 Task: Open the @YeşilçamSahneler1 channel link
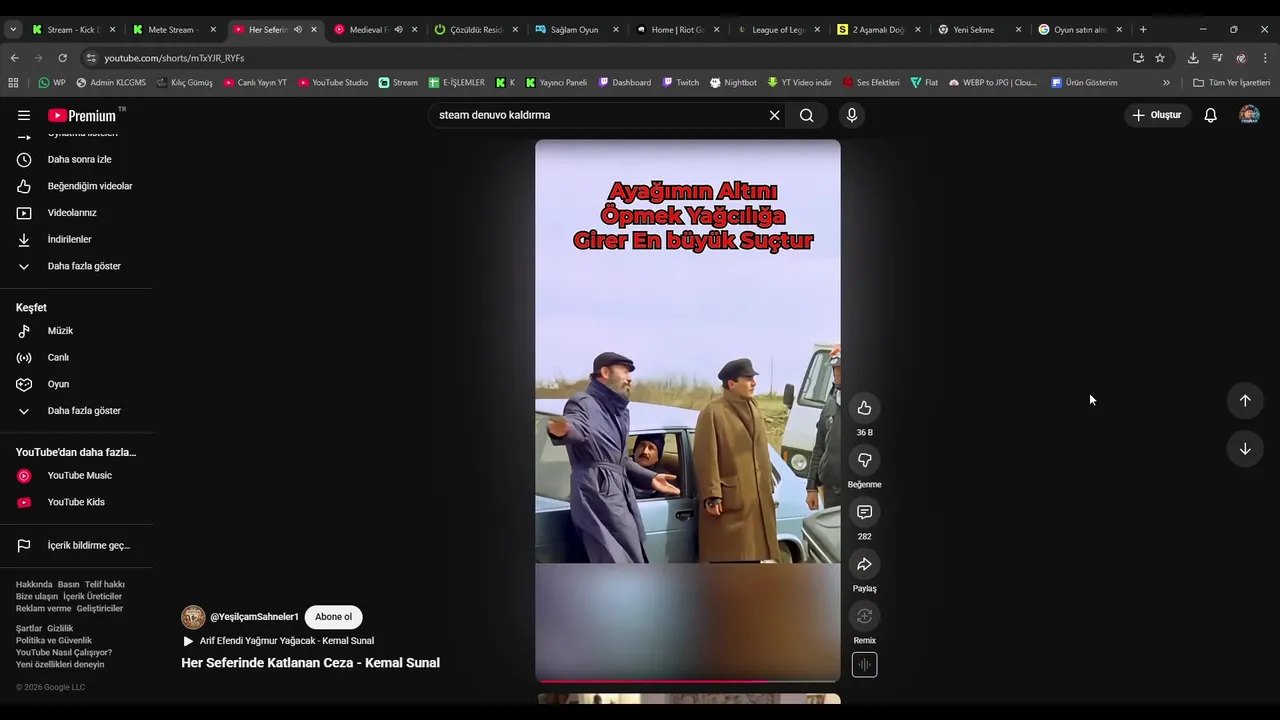coord(254,617)
